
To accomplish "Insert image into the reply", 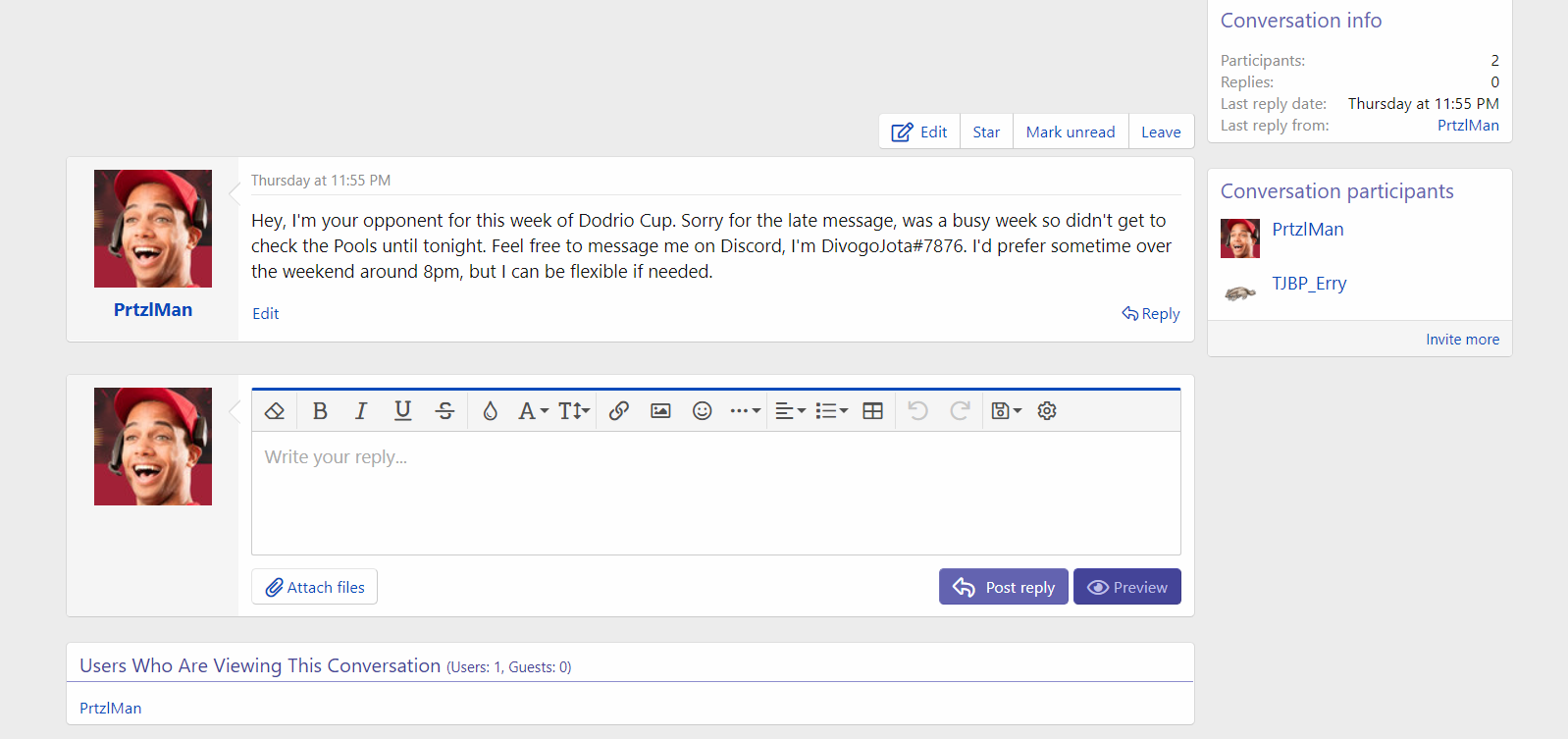I will (660, 411).
